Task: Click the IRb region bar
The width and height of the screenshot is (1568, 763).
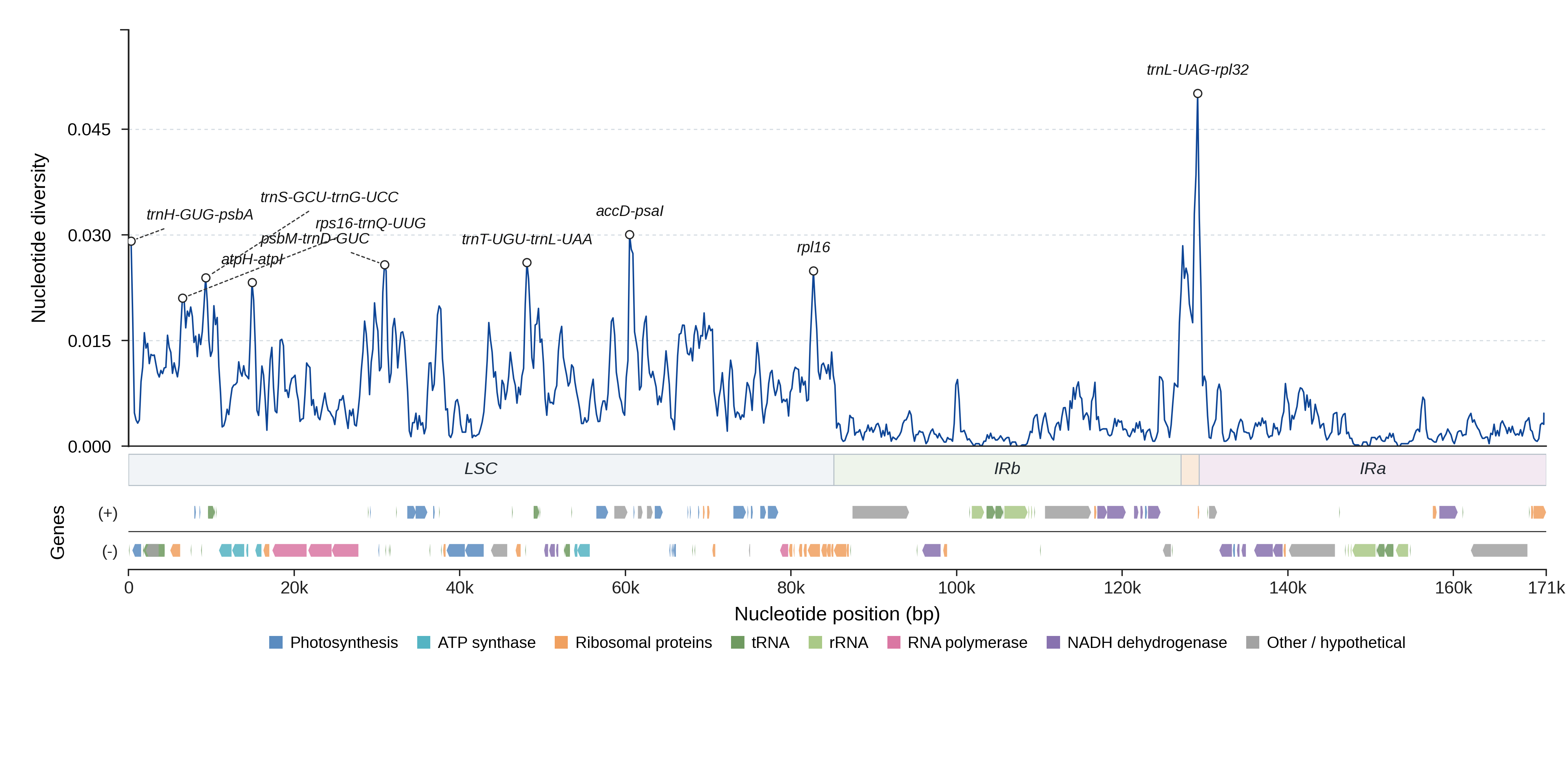Action: (1007, 469)
